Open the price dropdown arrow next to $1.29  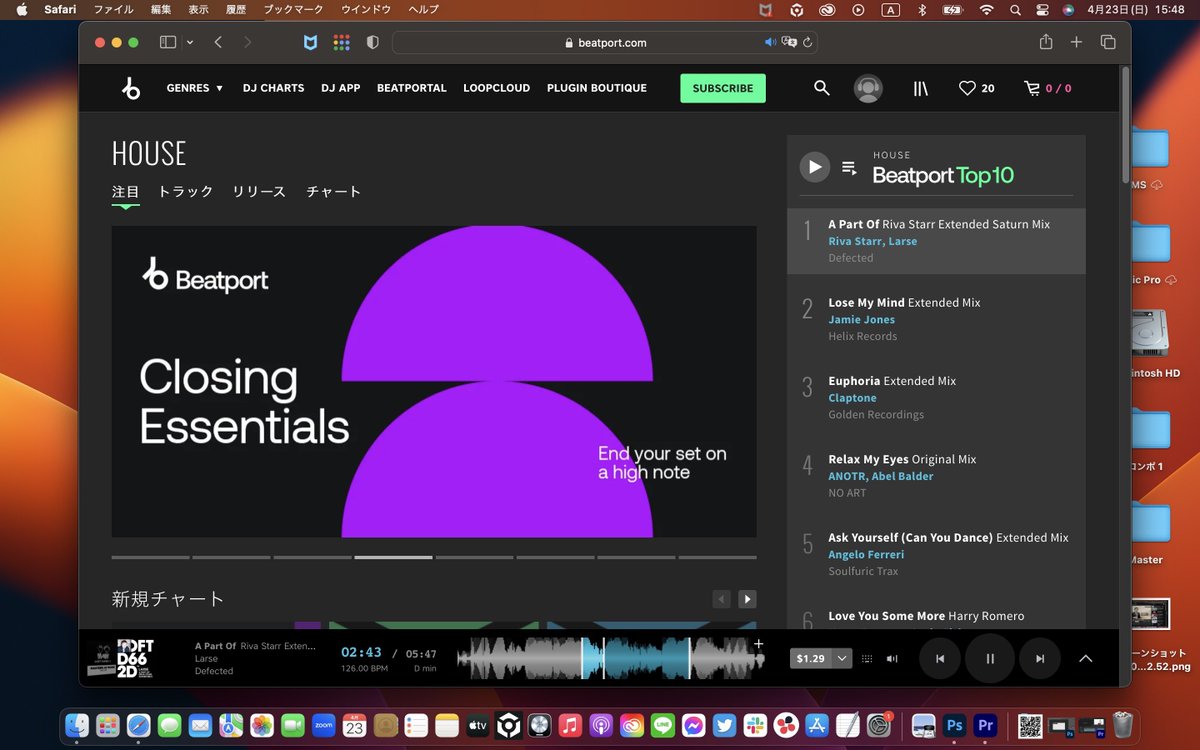click(x=842, y=659)
